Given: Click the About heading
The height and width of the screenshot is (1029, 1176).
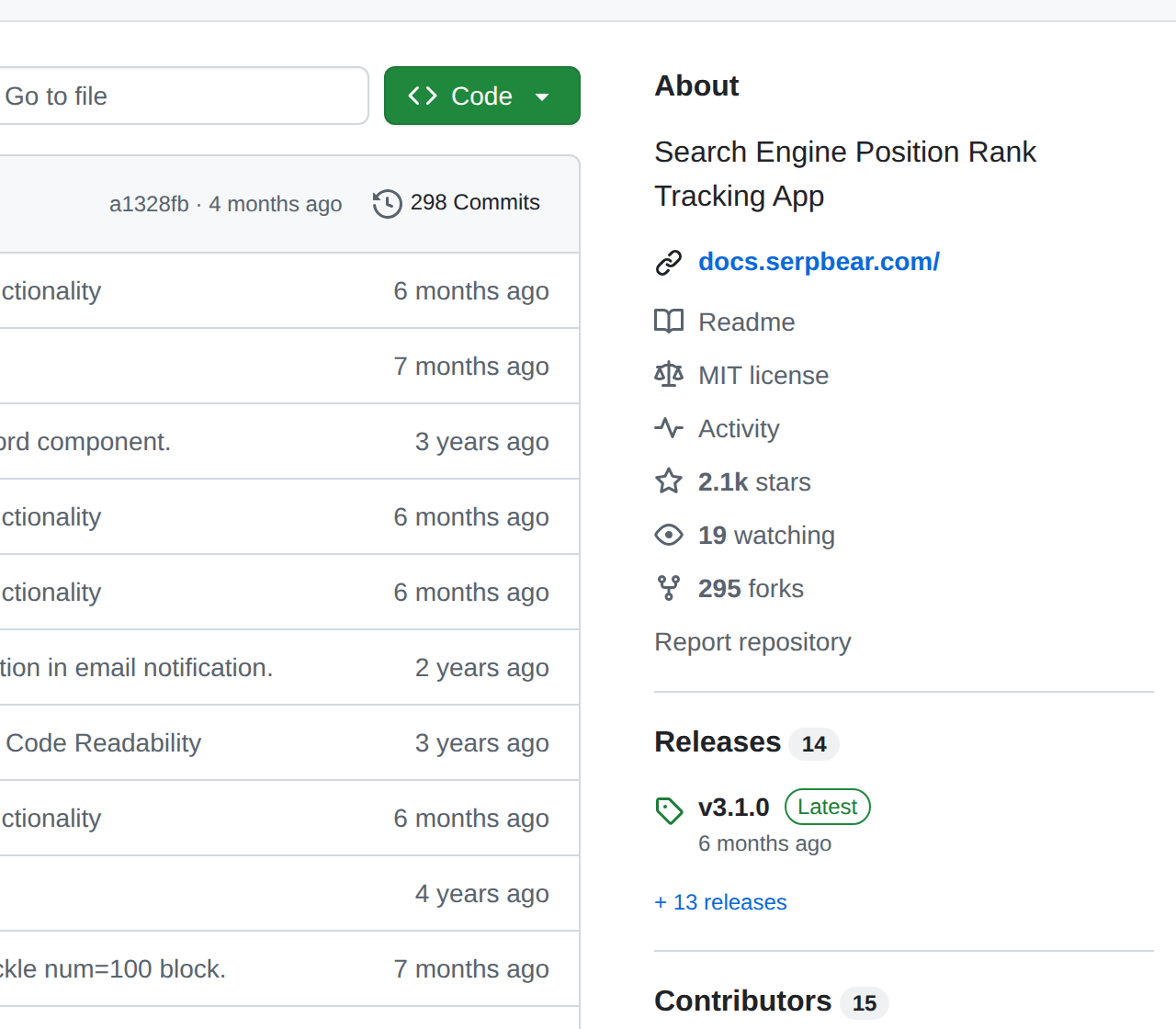Looking at the screenshot, I should (696, 86).
